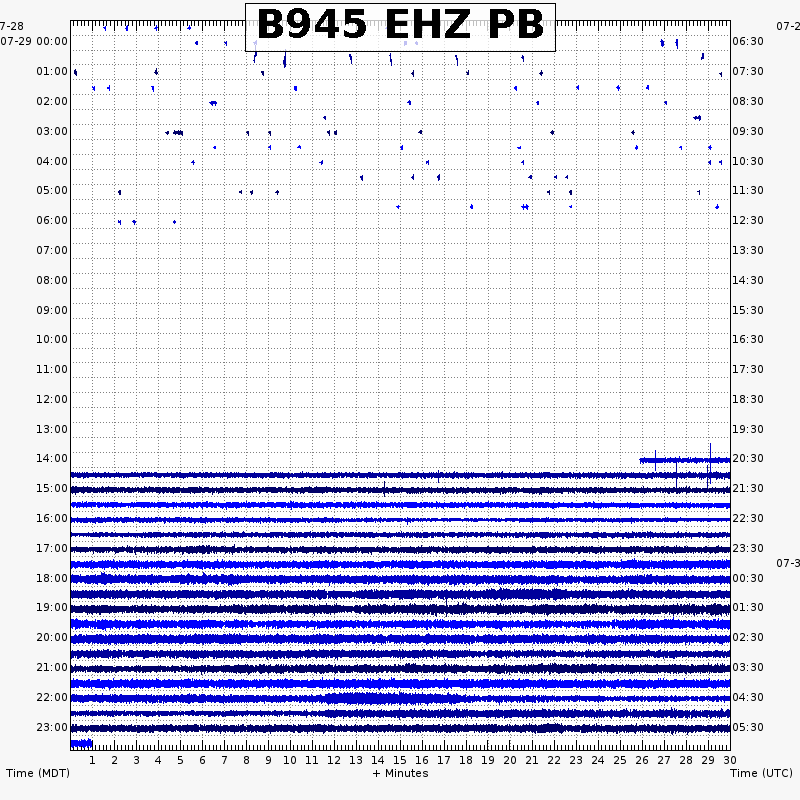800x800 pixels.
Task: Select the 19:30 UTC row label
Action: coord(748,429)
